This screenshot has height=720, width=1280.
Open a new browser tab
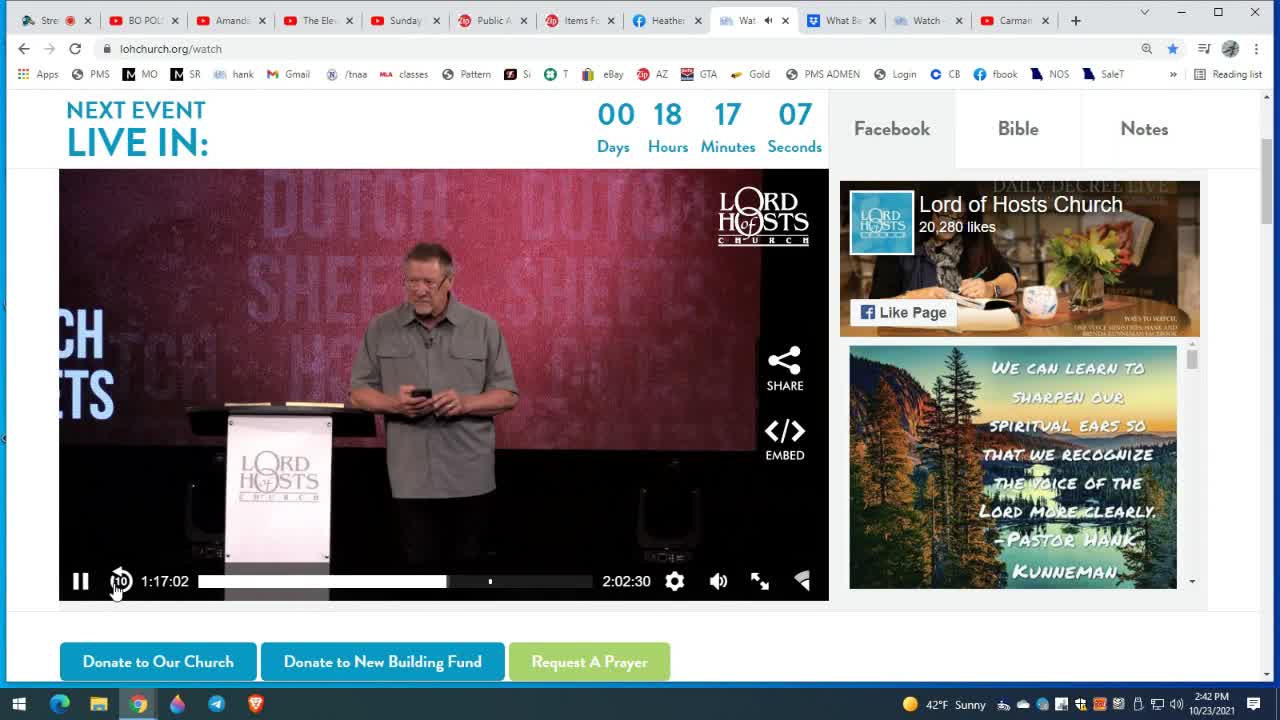[x=1076, y=20]
